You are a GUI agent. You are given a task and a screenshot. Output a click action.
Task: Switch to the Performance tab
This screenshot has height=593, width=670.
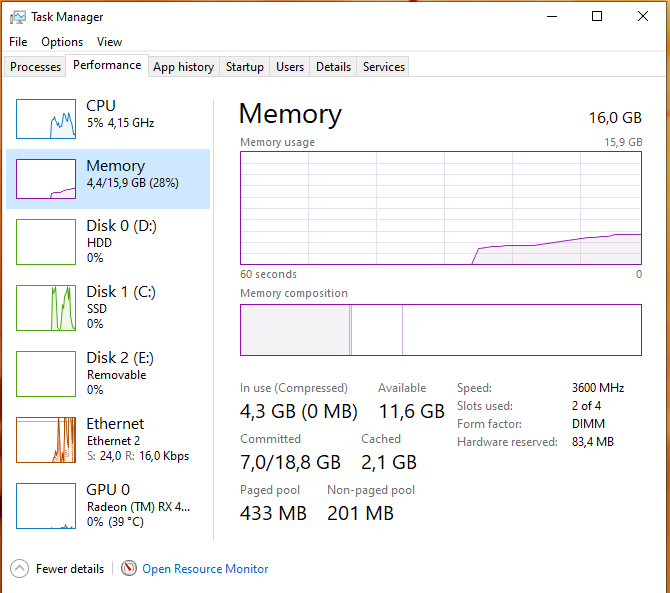click(x=107, y=65)
